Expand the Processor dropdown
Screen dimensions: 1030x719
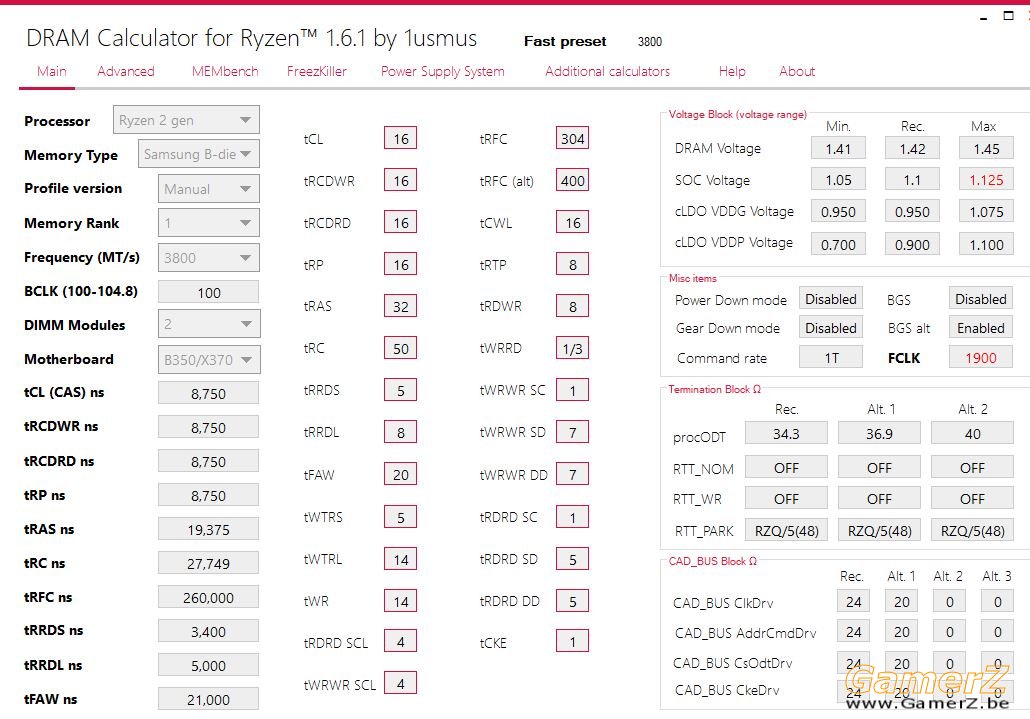[x=186, y=120]
